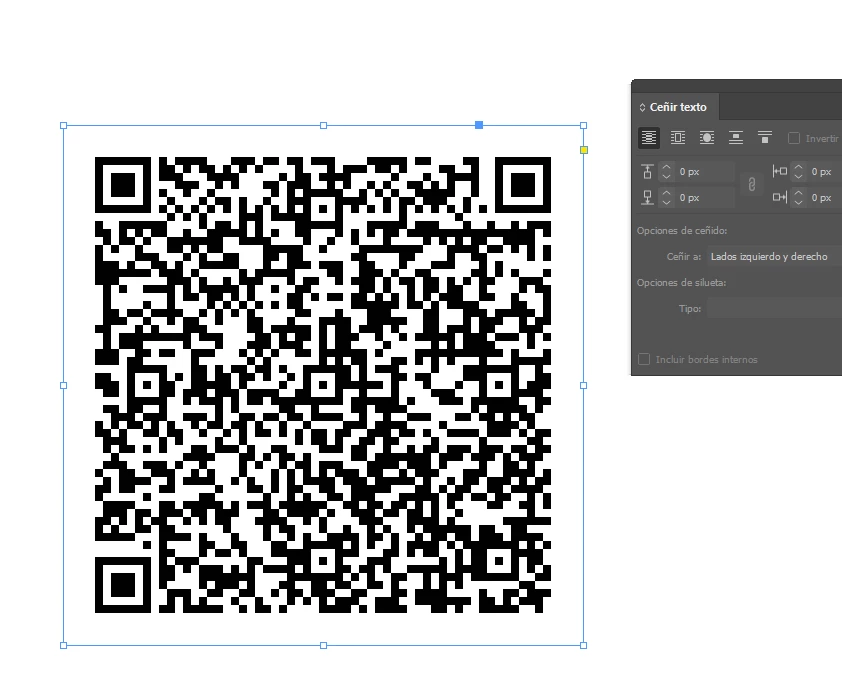Click the solid blue anchored-object square
The width and height of the screenshot is (842, 682).
tap(479, 125)
